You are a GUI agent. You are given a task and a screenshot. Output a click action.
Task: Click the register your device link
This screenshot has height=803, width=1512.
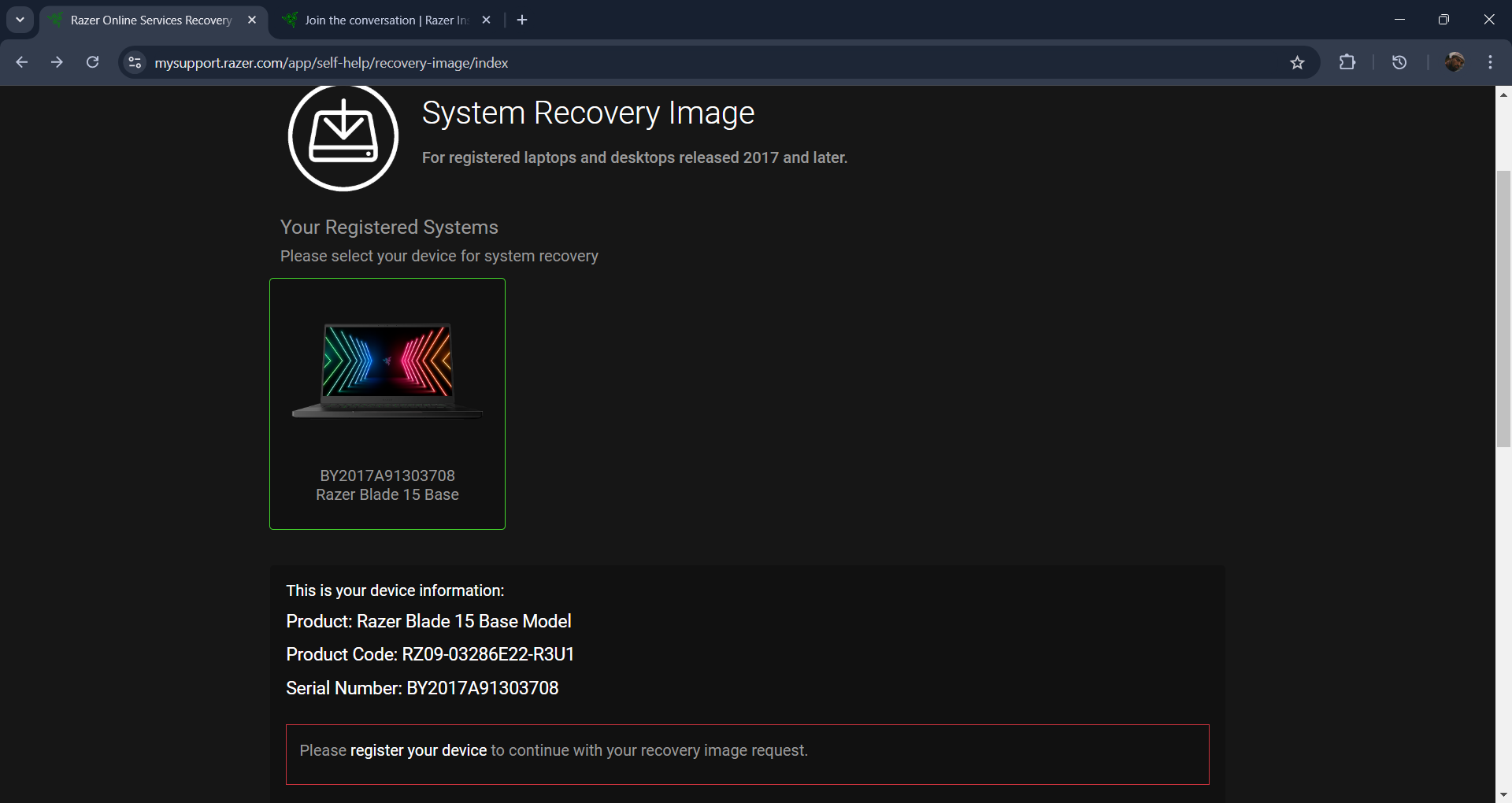pos(418,750)
